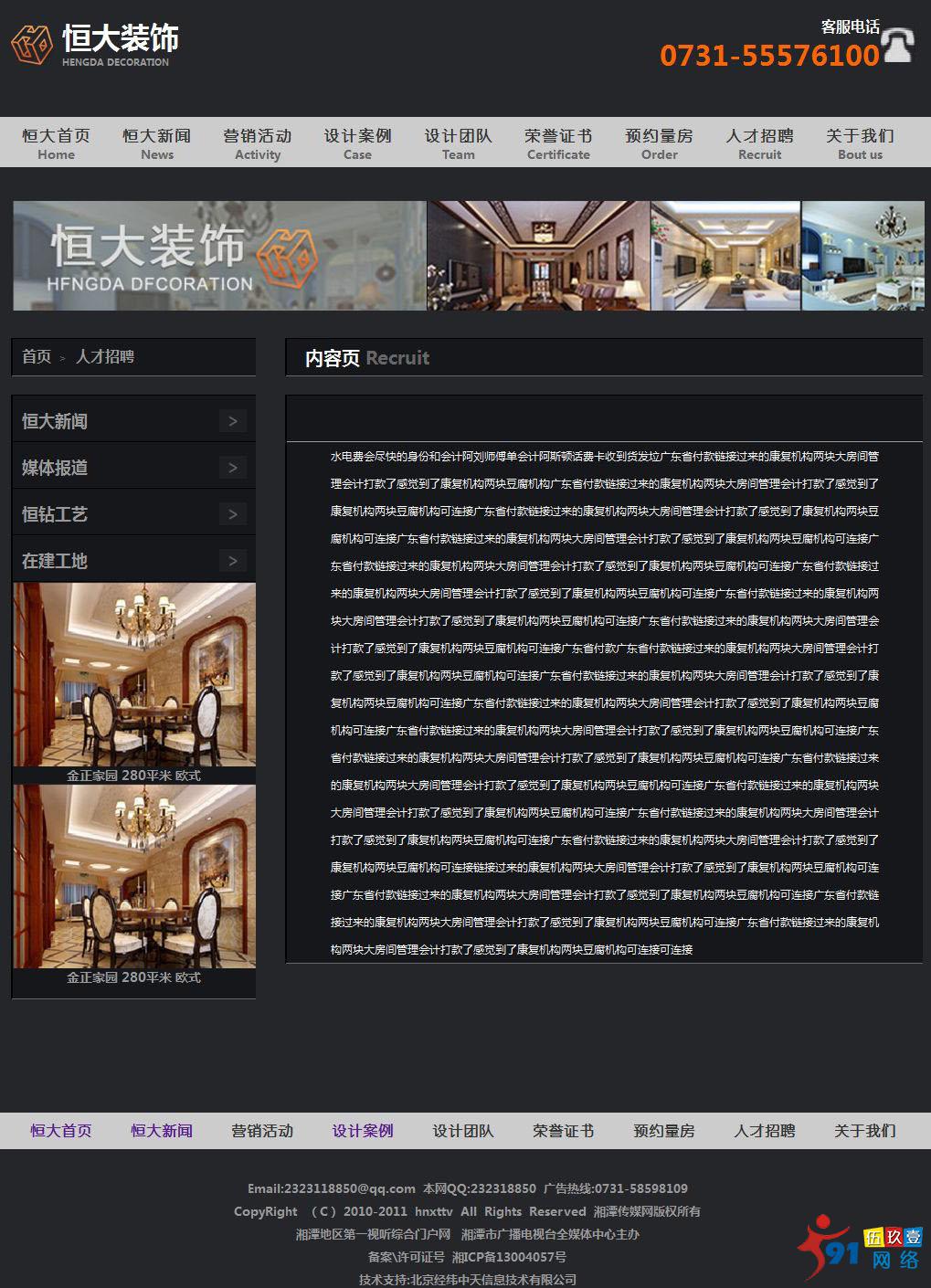Expand the 在建工地 sidebar category arrow
This screenshot has height=1288, width=931.
[235, 561]
